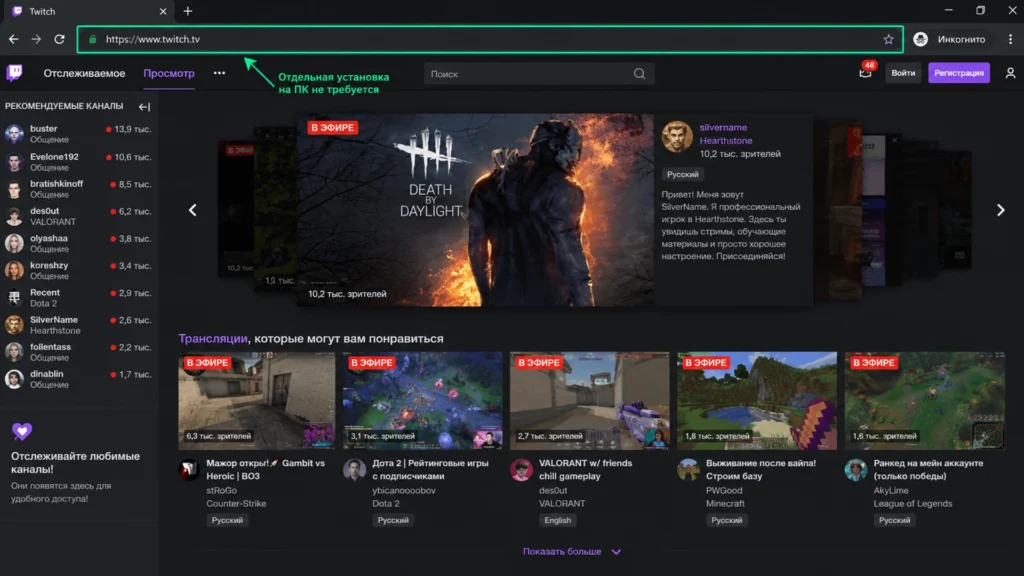Open the Отслеживаемое tab

[x=84, y=73]
